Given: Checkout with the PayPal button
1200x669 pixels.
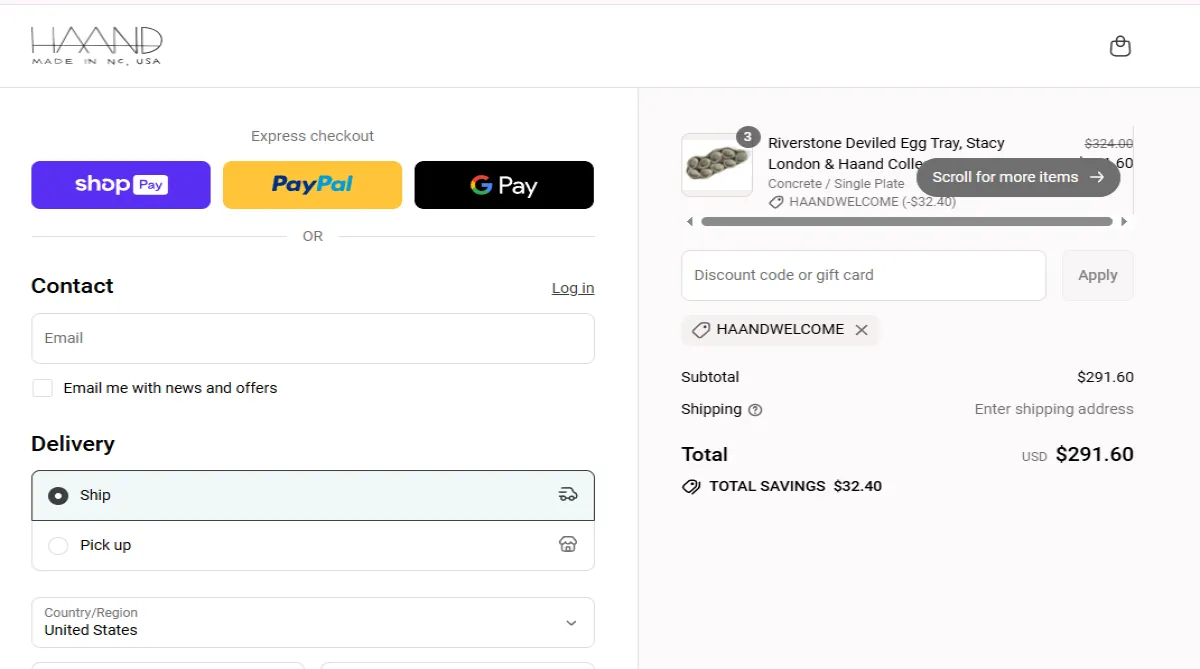Looking at the screenshot, I should 312,184.
